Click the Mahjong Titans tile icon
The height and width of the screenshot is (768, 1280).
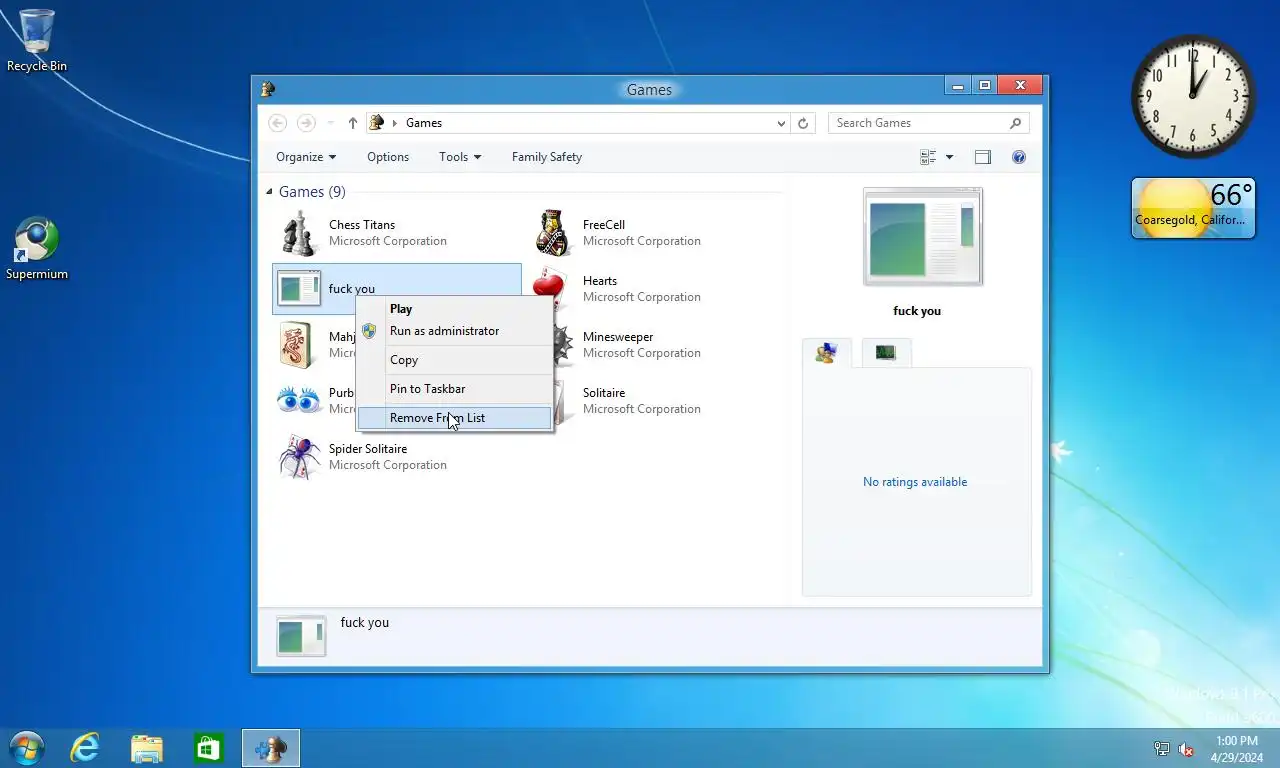point(297,345)
